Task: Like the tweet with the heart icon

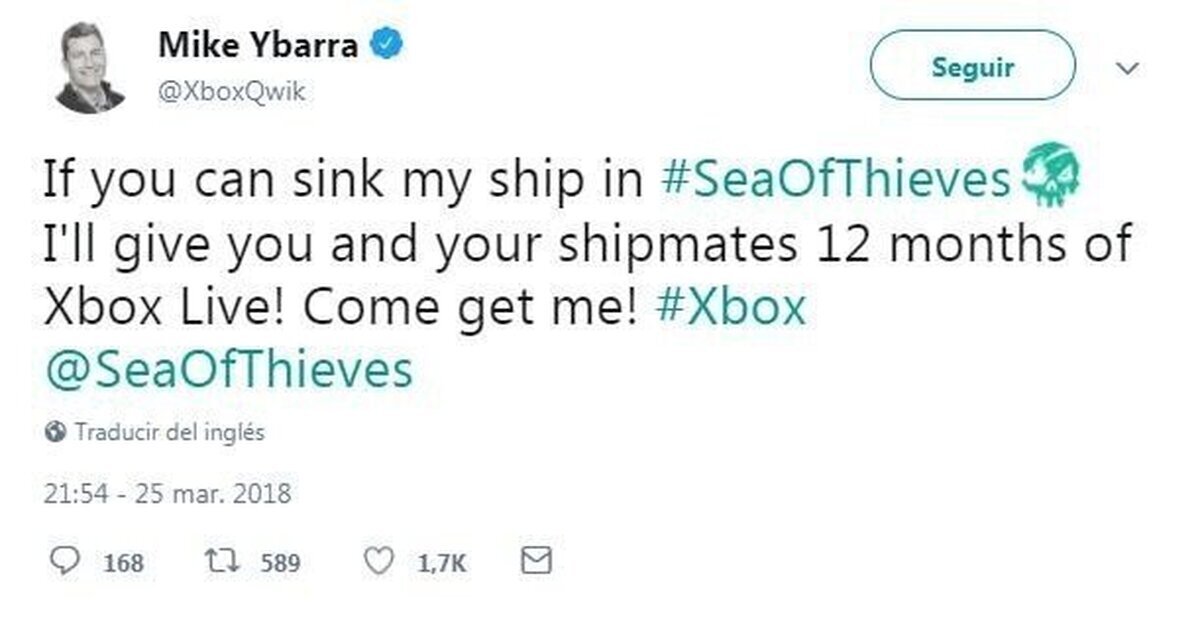Action: point(381,562)
